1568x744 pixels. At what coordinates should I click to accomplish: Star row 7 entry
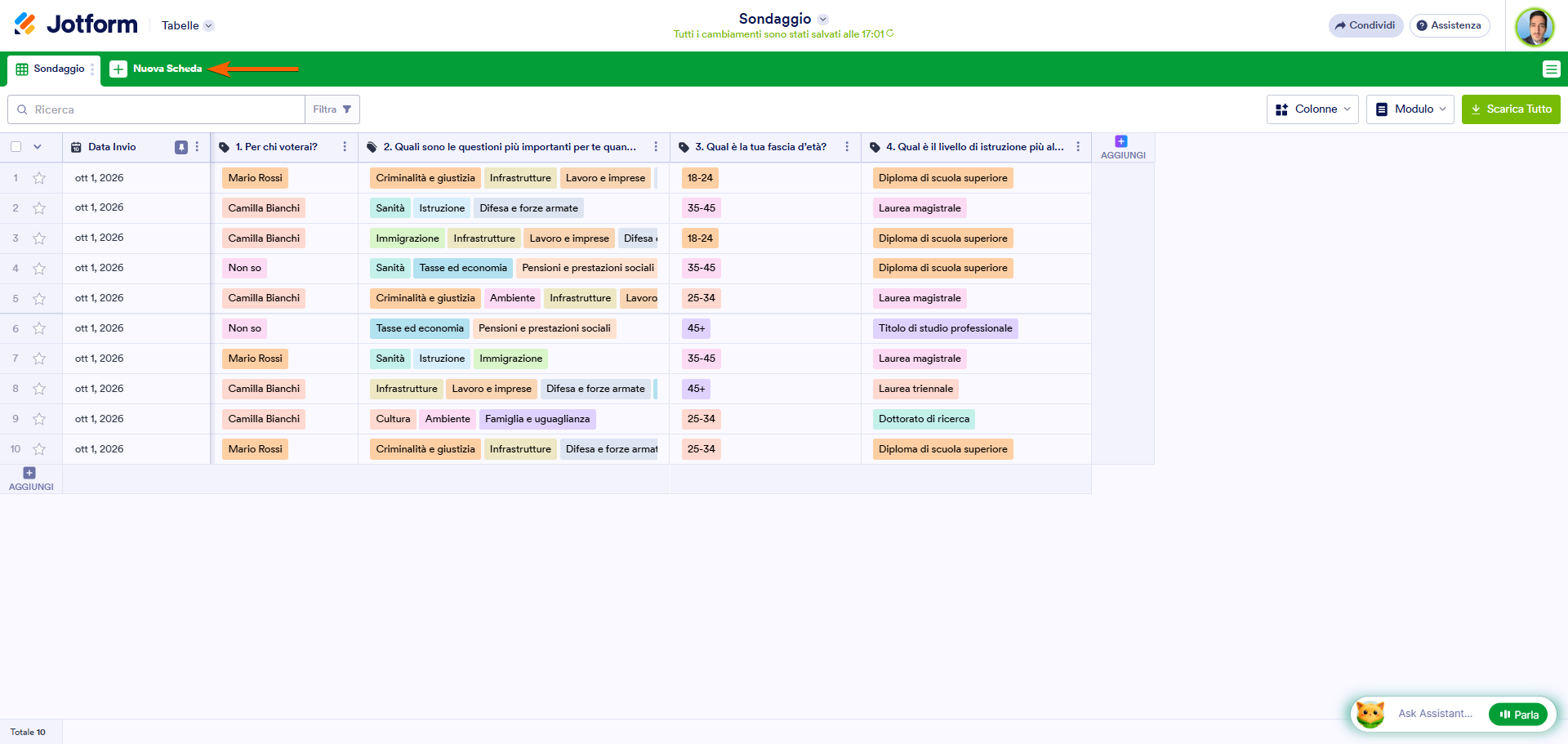click(x=39, y=359)
